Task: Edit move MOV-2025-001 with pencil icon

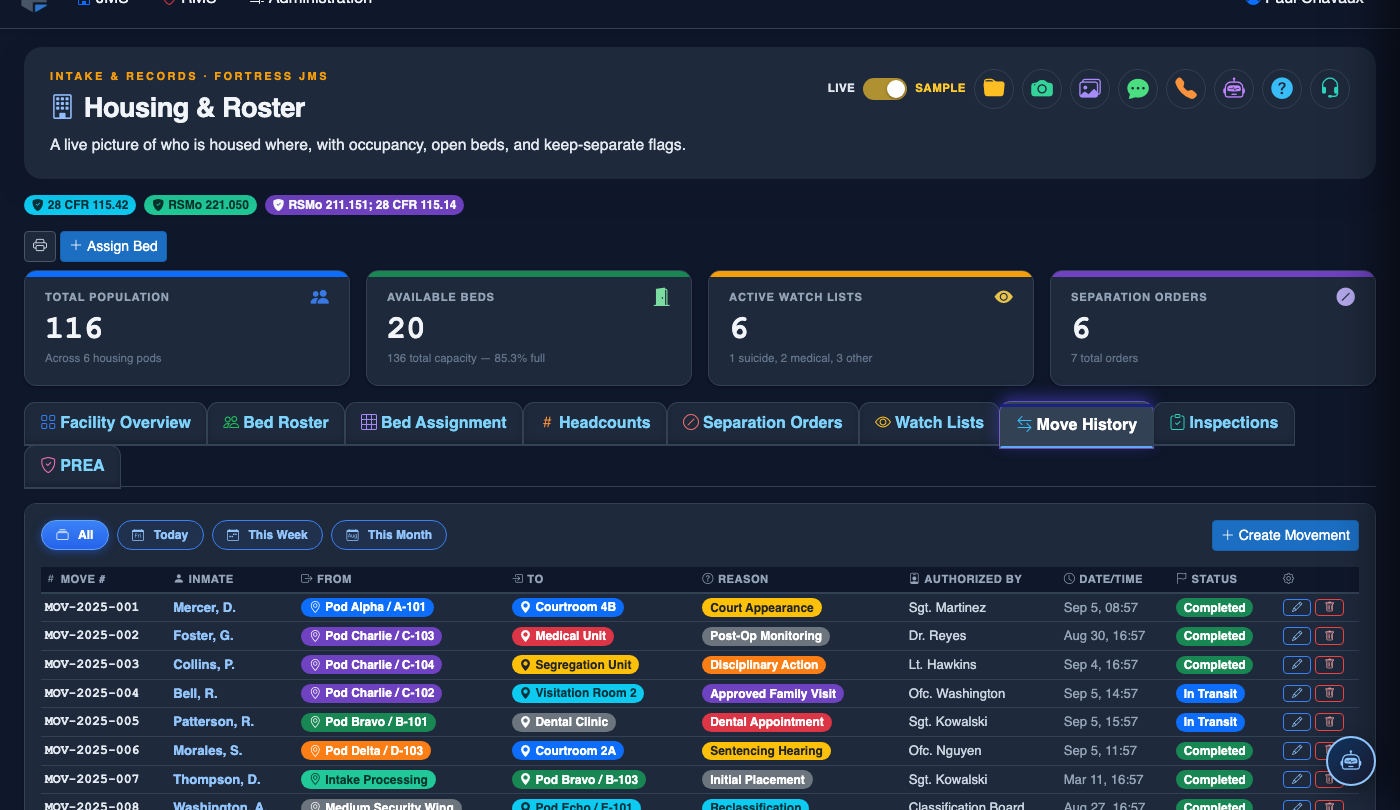Action: point(1297,607)
